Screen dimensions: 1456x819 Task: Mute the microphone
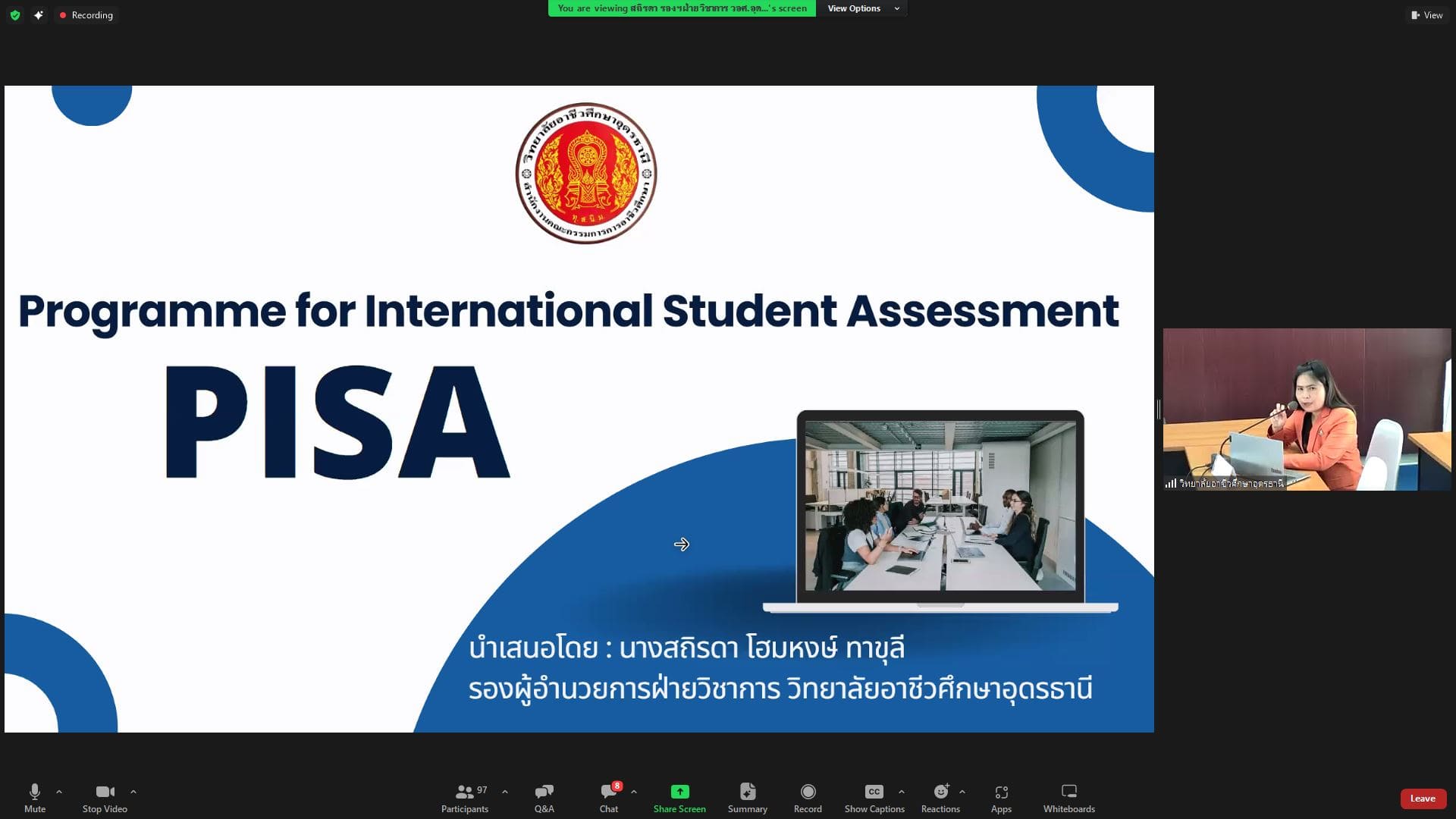coord(34,797)
